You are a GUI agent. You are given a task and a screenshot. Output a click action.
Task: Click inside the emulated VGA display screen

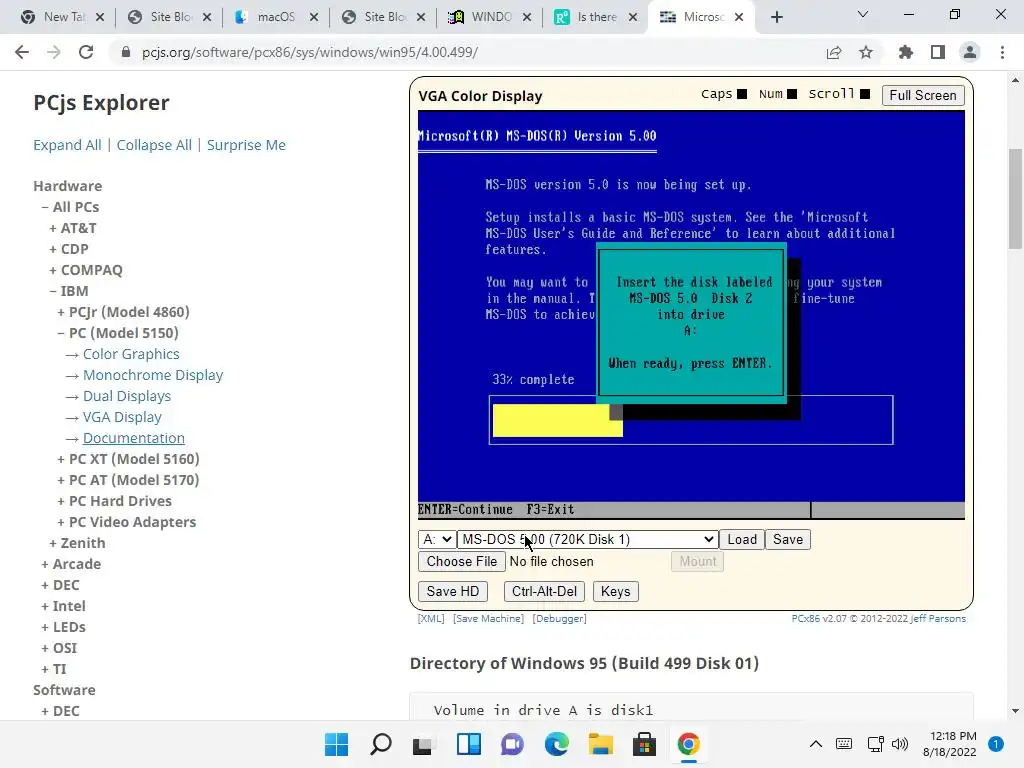tap(691, 315)
